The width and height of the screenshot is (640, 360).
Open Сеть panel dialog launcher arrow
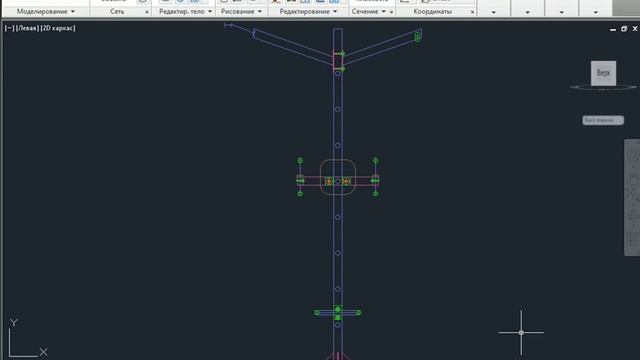147,12
